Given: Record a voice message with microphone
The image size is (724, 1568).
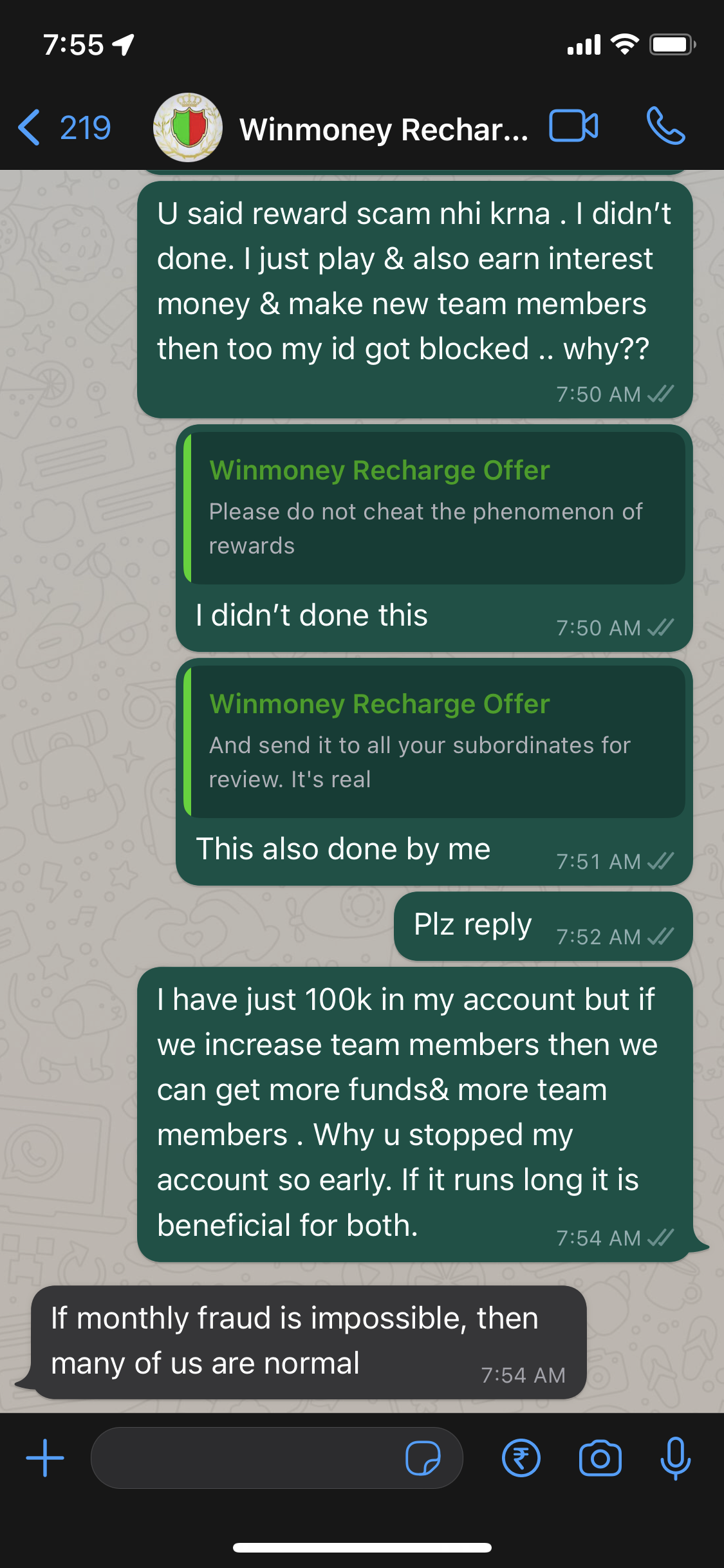Looking at the screenshot, I should (x=675, y=1458).
